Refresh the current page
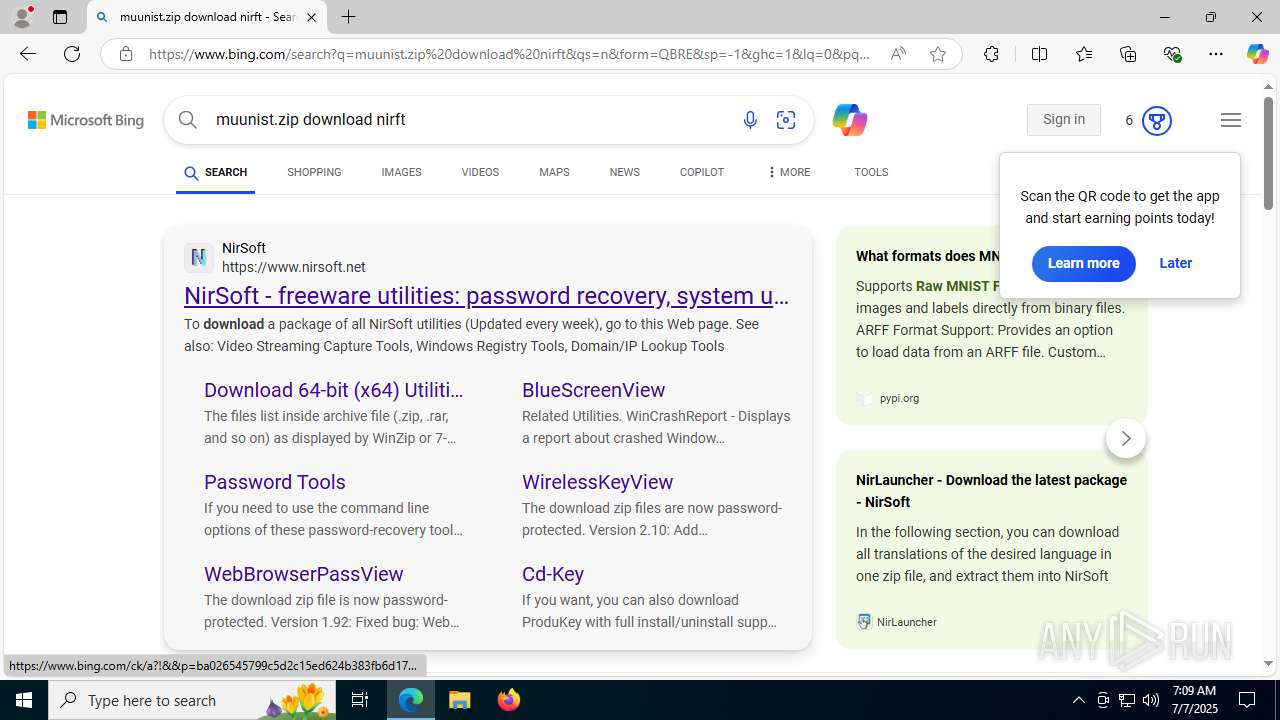The width and height of the screenshot is (1280, 720). point(72,54)
